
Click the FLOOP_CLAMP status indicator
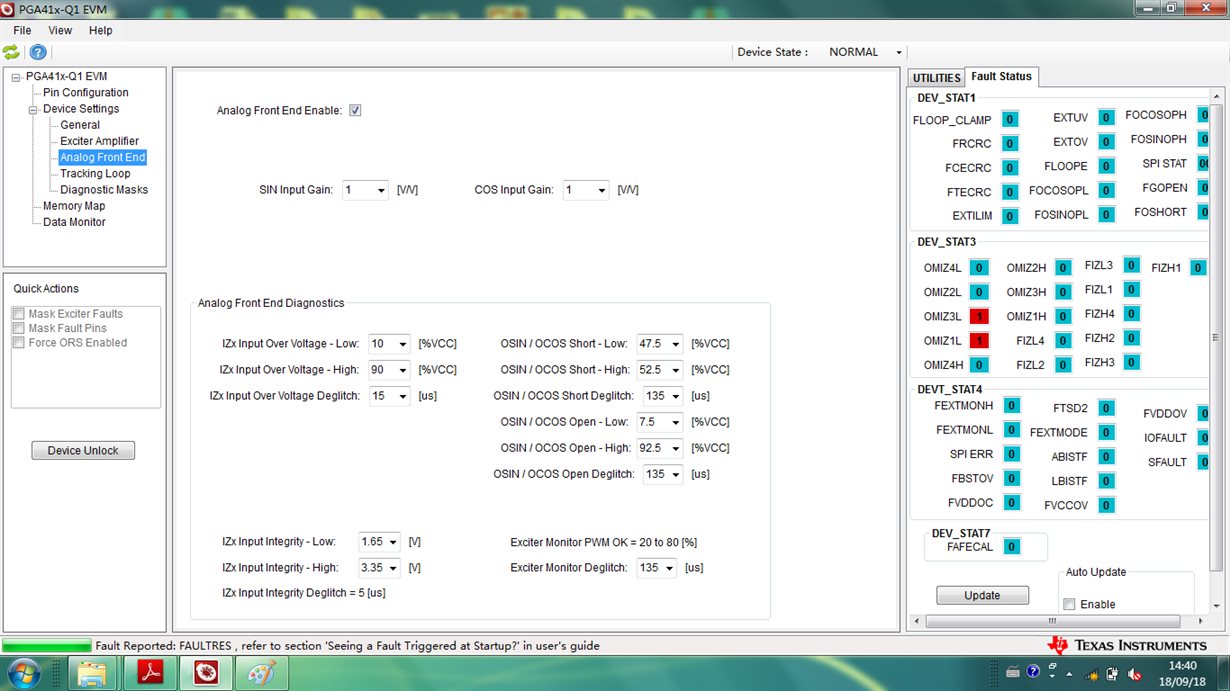pos(1010,120)
